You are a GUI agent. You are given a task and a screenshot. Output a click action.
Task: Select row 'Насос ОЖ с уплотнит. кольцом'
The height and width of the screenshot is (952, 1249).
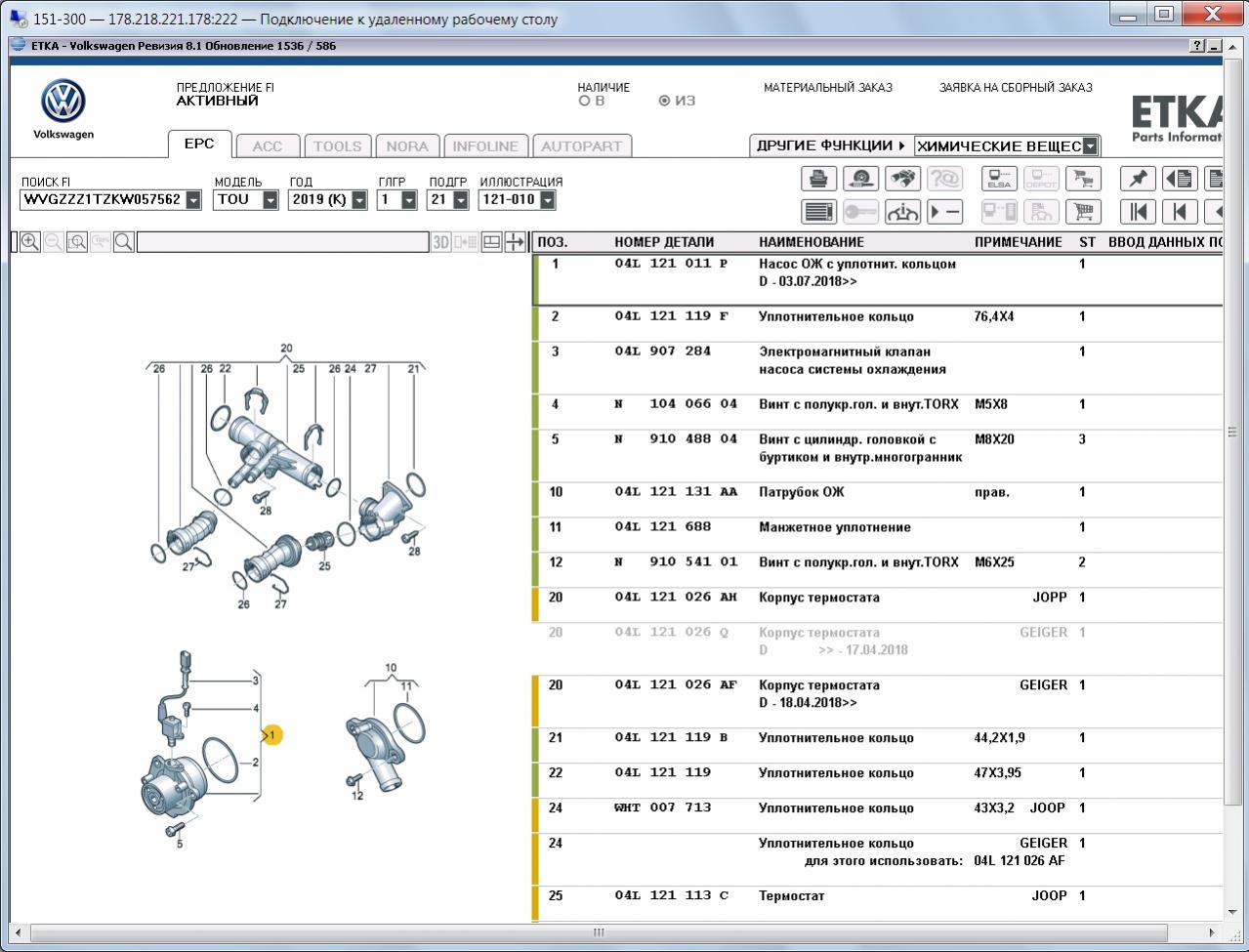[x=877, y=280]
